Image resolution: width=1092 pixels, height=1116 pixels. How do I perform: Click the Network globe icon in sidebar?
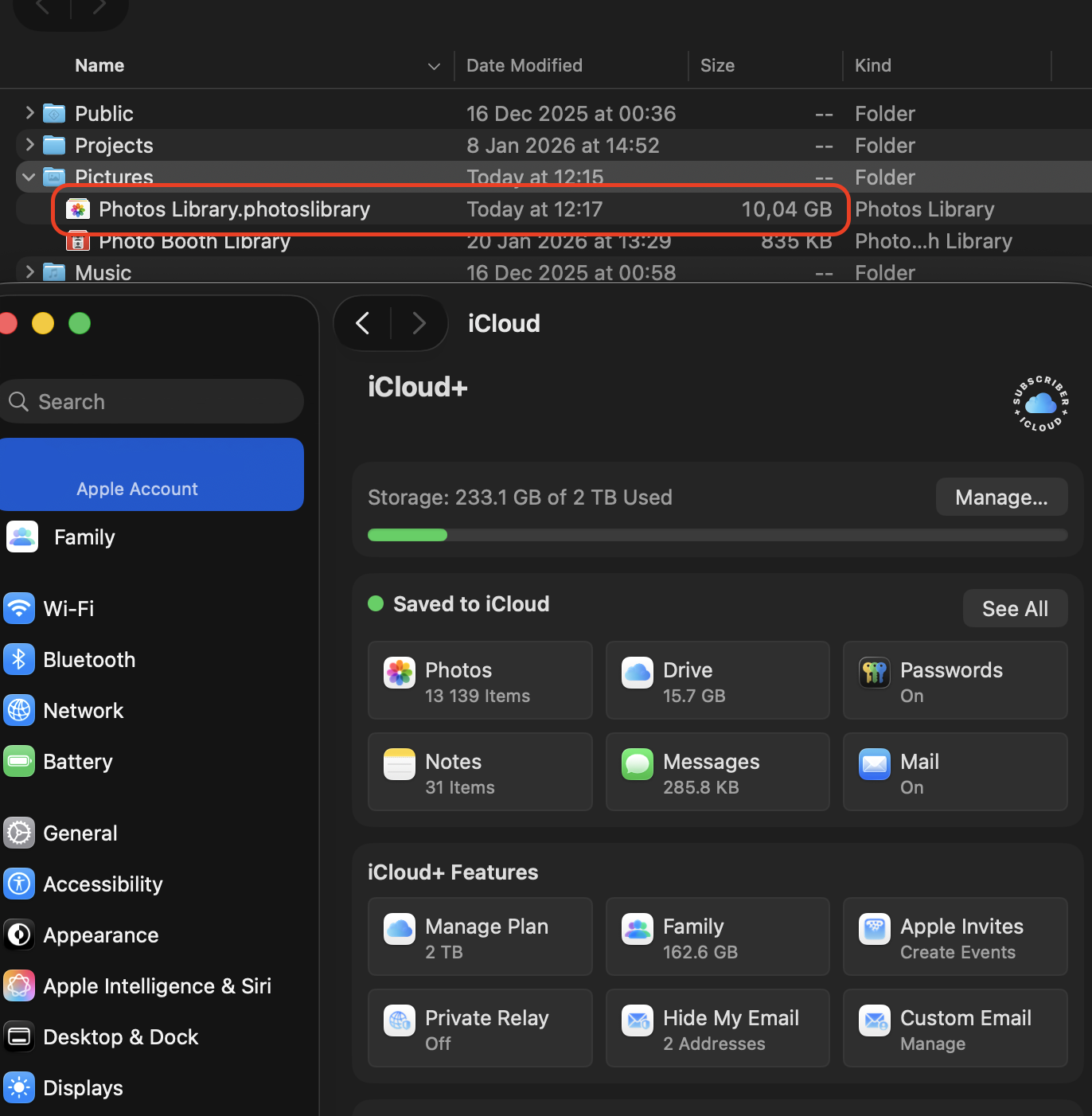[19, 711]
